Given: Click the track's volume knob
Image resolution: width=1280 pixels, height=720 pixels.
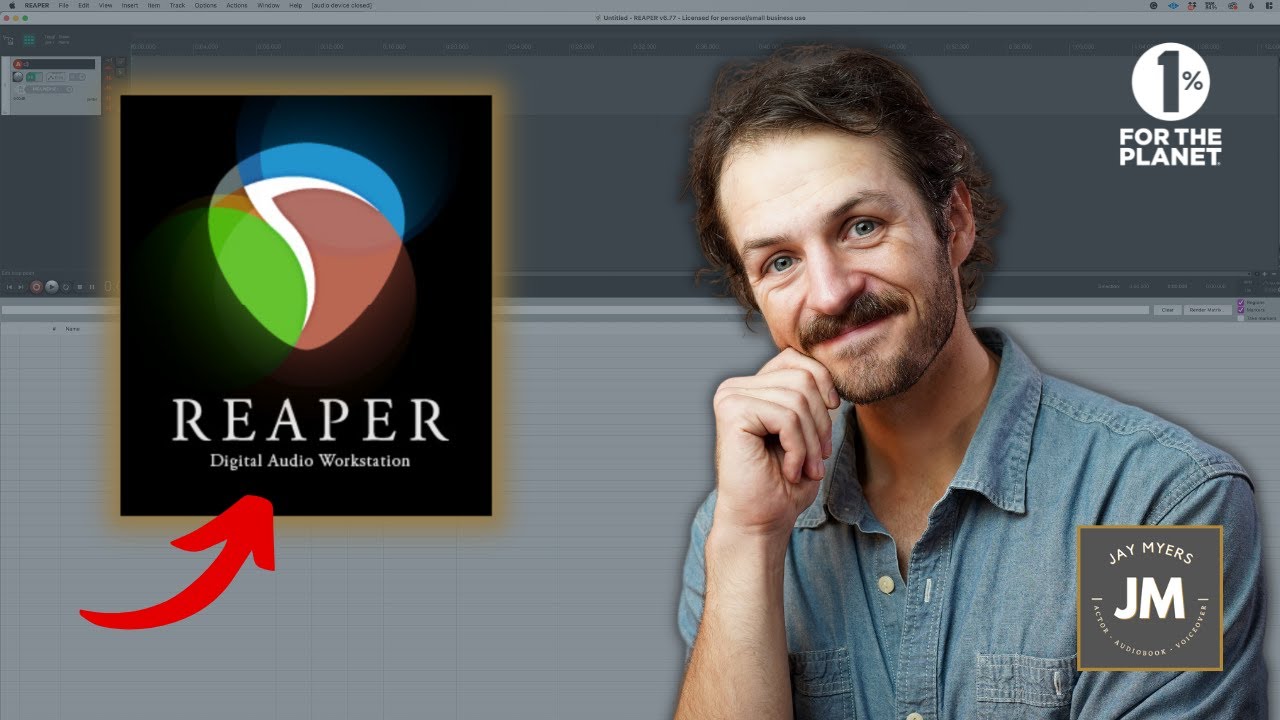Looking at the screenshot, I should (x=18, y=77).
